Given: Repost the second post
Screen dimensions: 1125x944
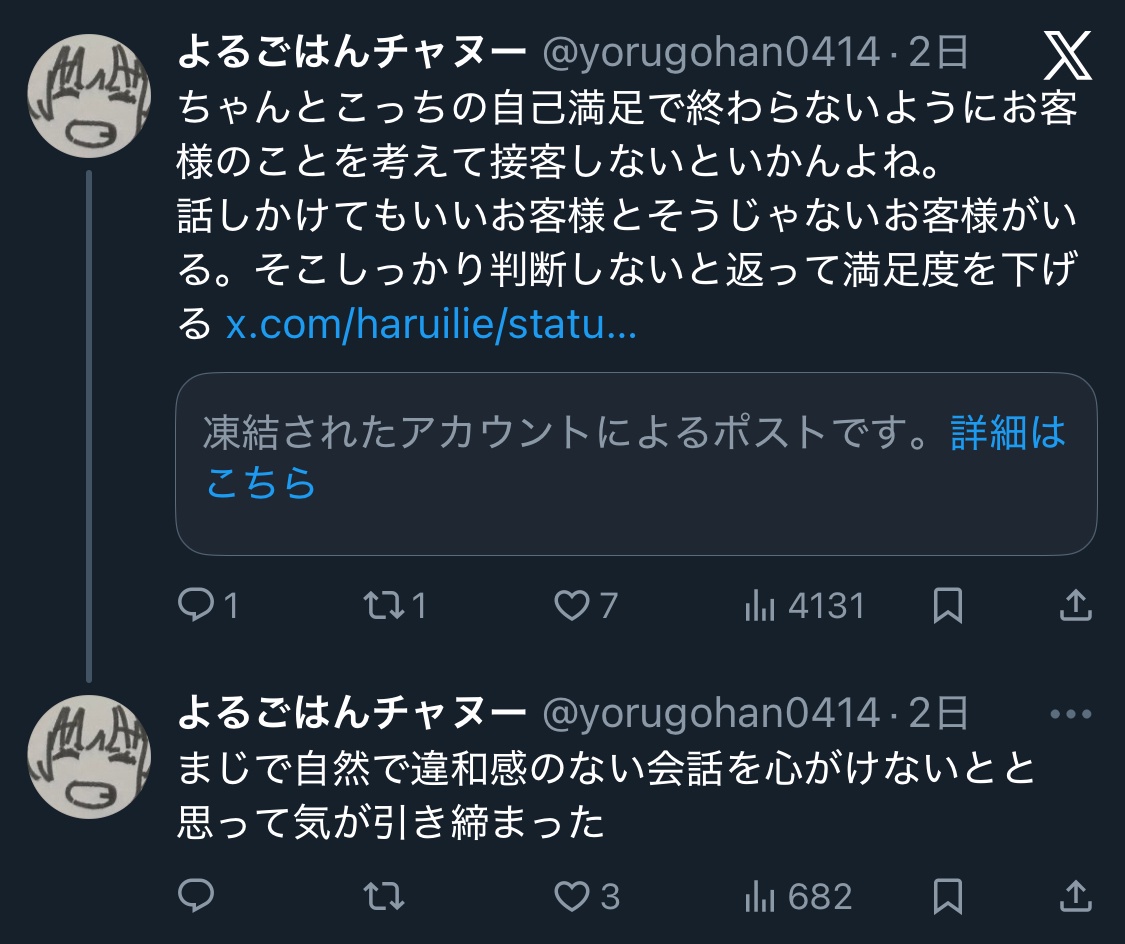Looking at the screenshot, I should (x=383, y=896).
